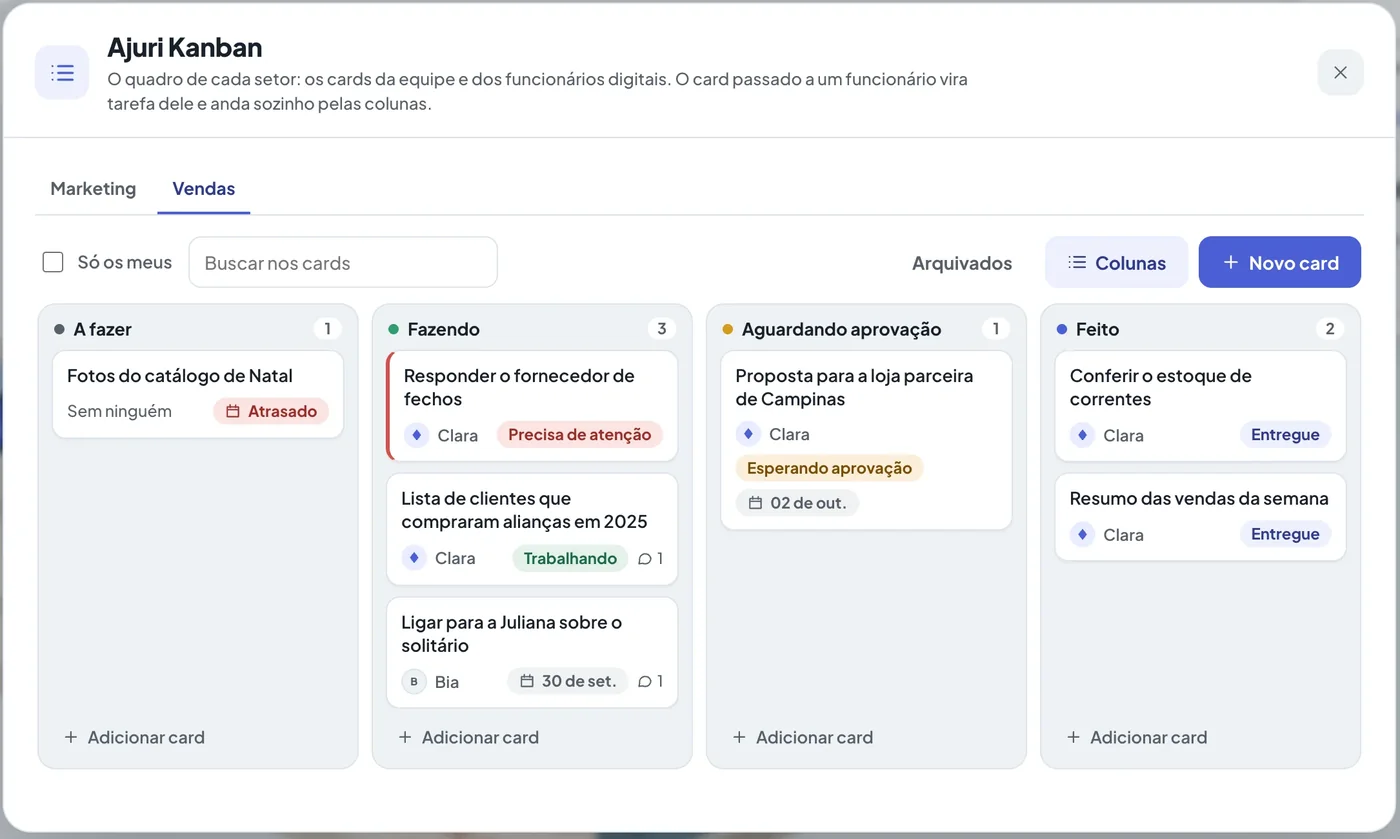Open the "Resumo das vendas da semana" card
Image resolution: width=1400 pixels, height=839 pixels.
pyautogui.click(x=1200, y=517)
